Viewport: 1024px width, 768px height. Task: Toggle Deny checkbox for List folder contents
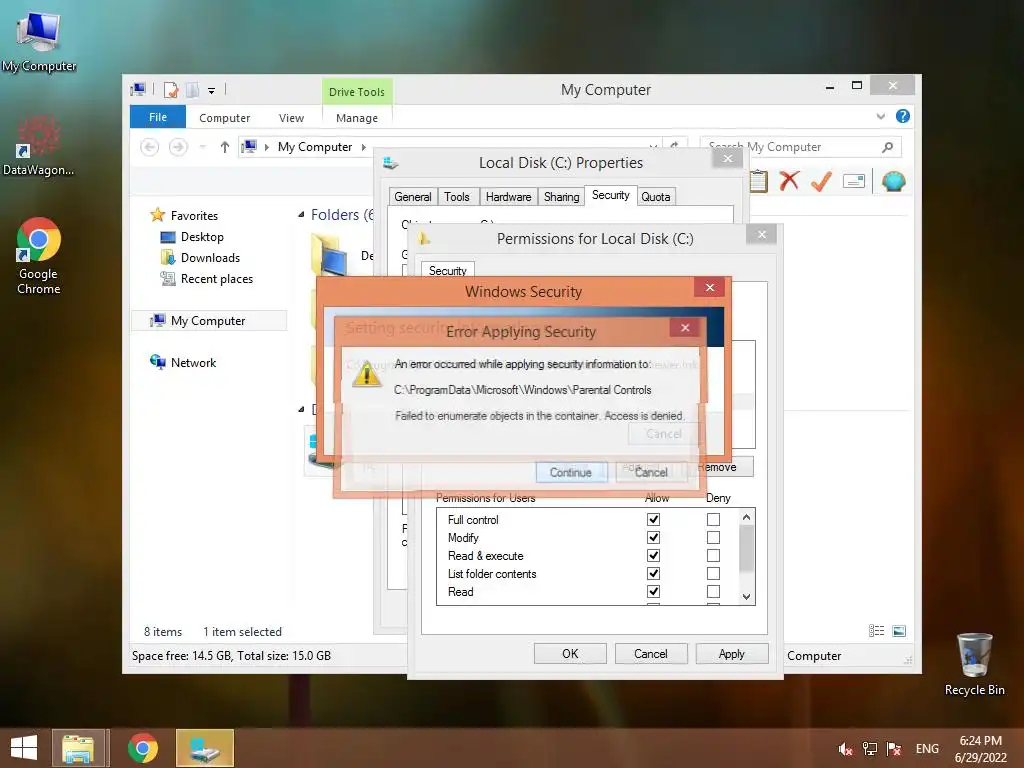[x=713, y=573]
